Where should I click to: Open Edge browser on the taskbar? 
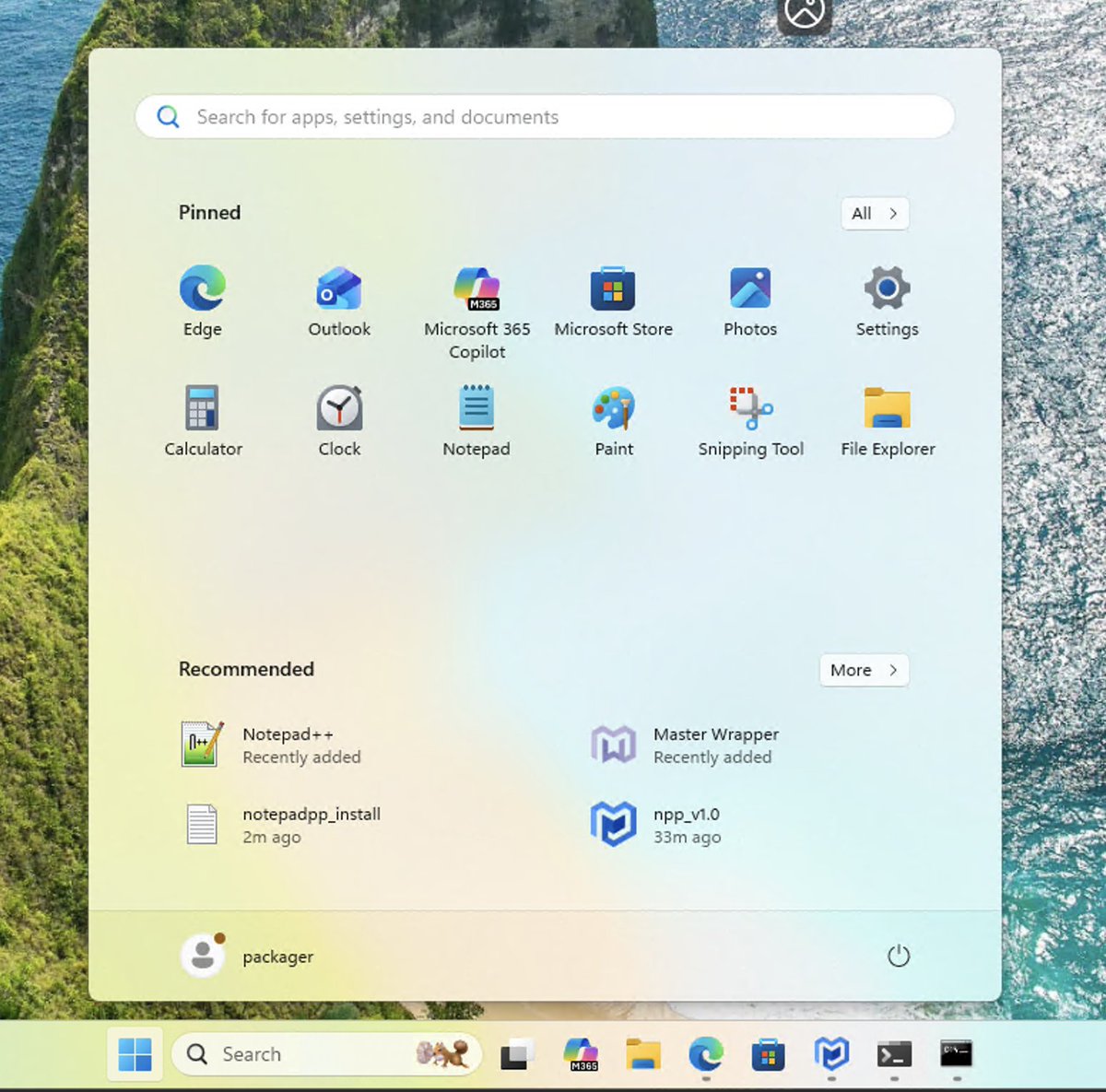706,1054
